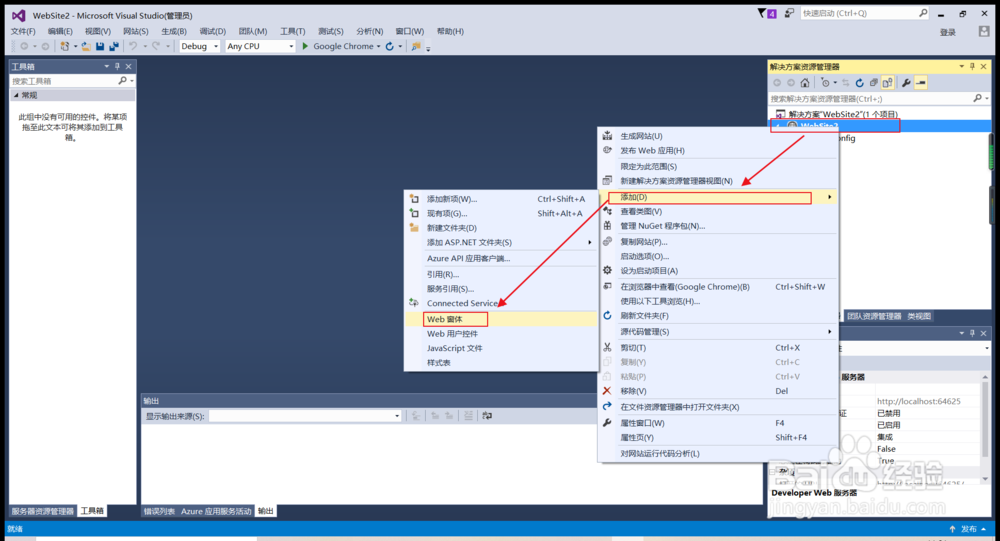Open the 文件(F) menu
This screenshot has width=1000, height=541.
click(23, 31)
